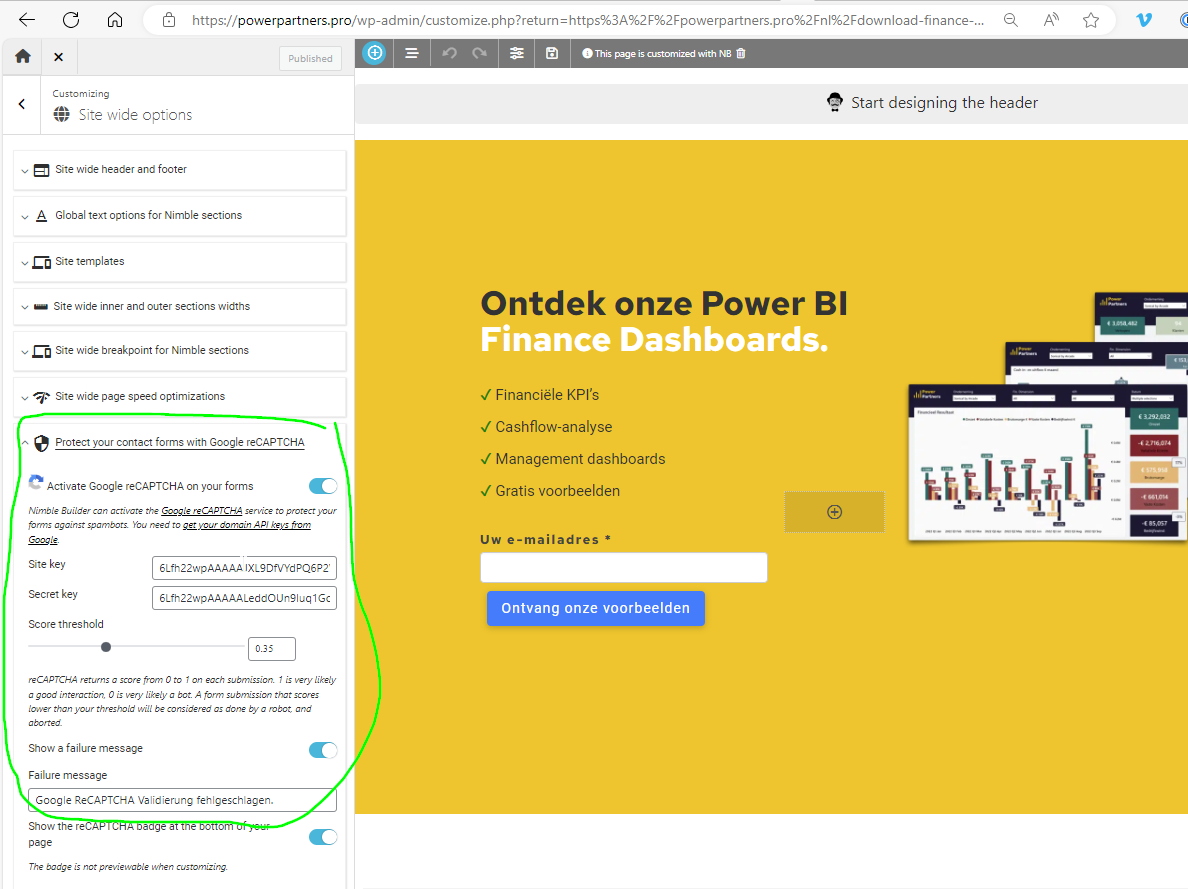
Task: Click the info icon beside customized notice
Action: (587, 53)
